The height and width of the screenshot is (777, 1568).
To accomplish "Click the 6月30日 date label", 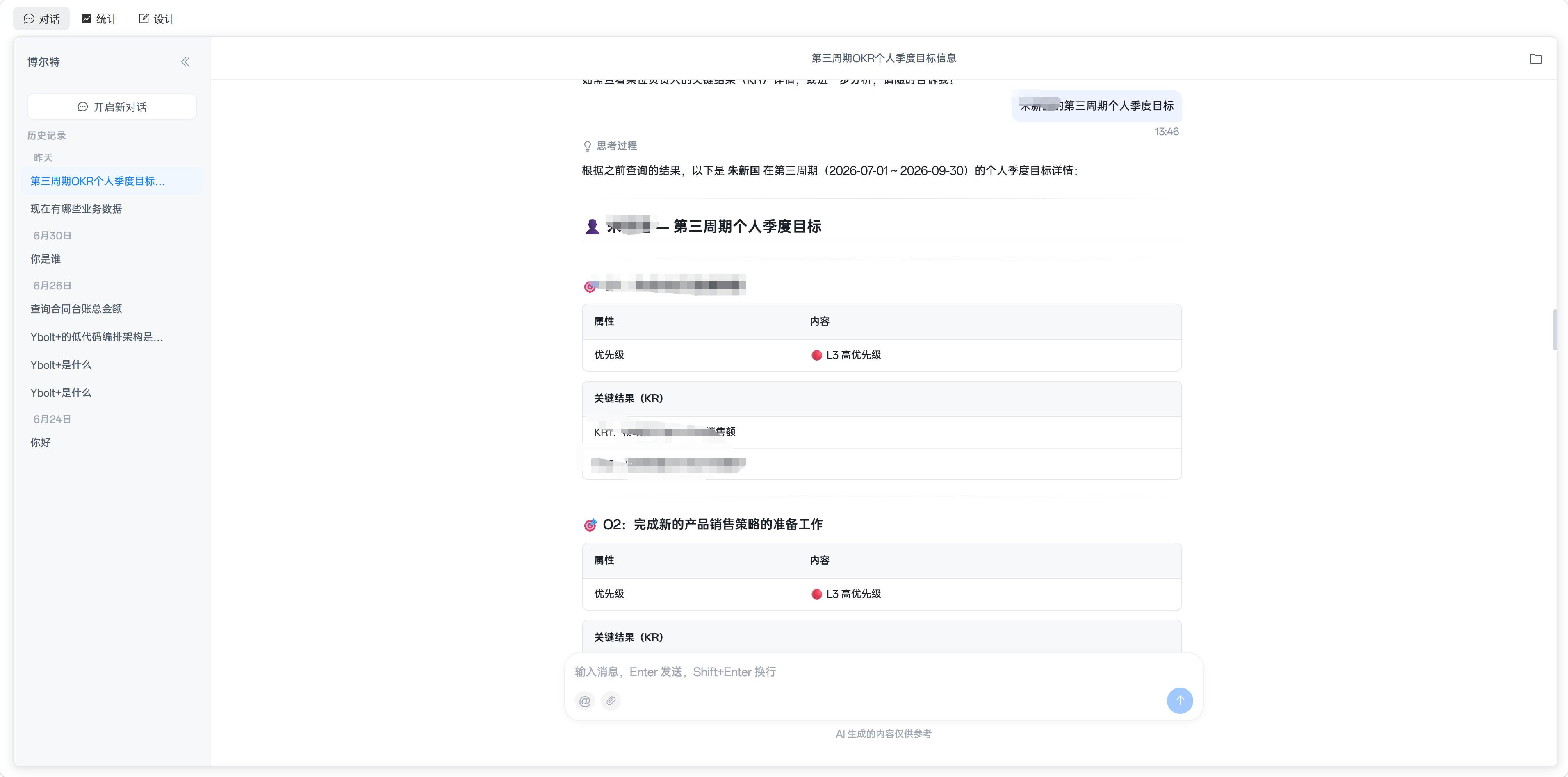I will coord(52,236).
